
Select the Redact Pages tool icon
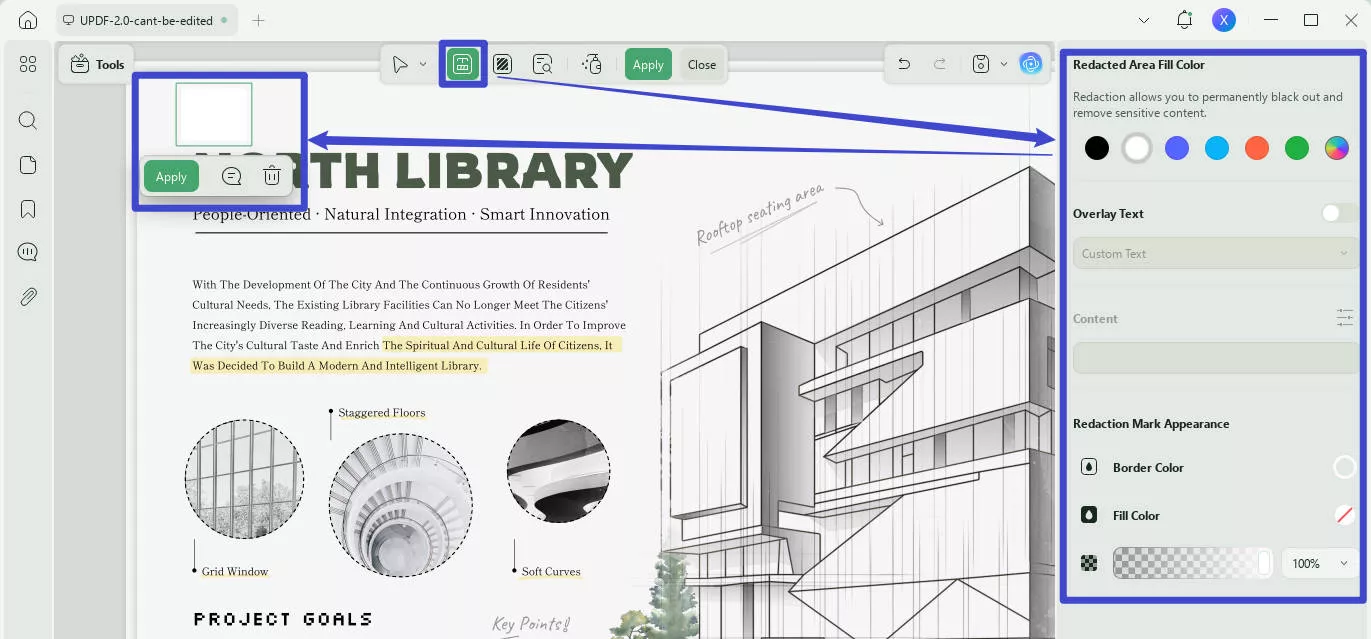coord(503,64)
